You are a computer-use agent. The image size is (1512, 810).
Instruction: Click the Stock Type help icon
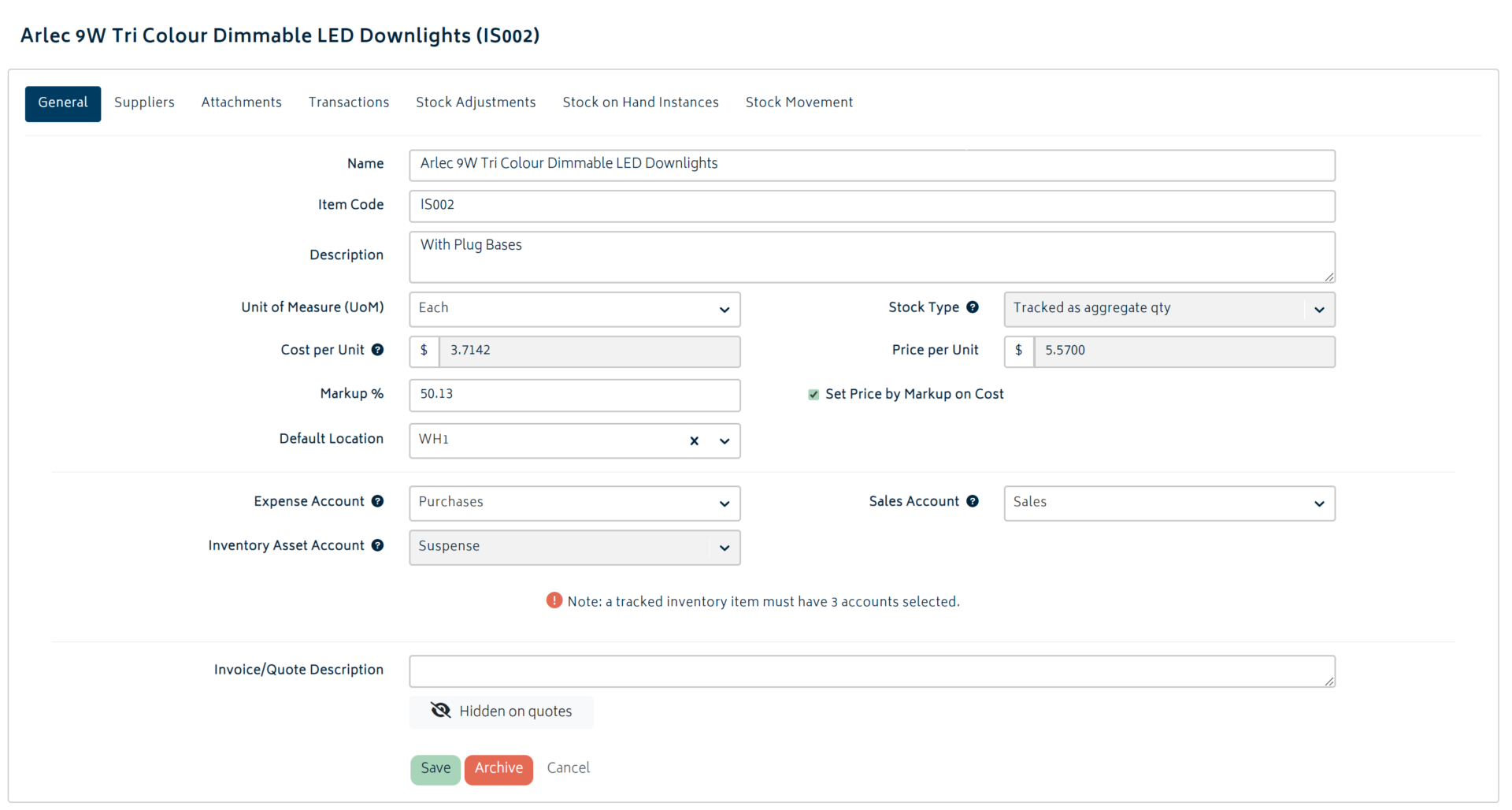(x=974, y=307)
